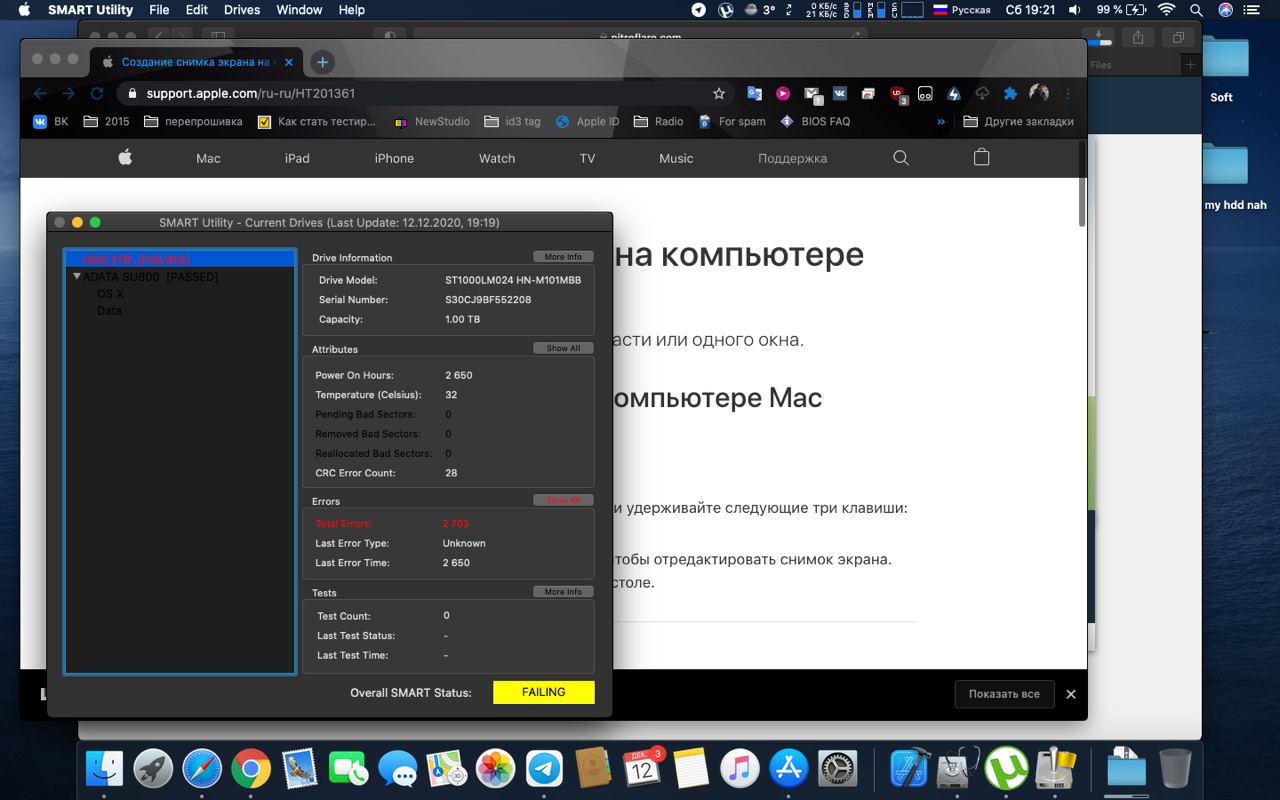Open the 2015 bookmarks folder
Image resolution: width=1280 pixels, height=800 pixels.
pyautogui.click(x=107, y=121)
